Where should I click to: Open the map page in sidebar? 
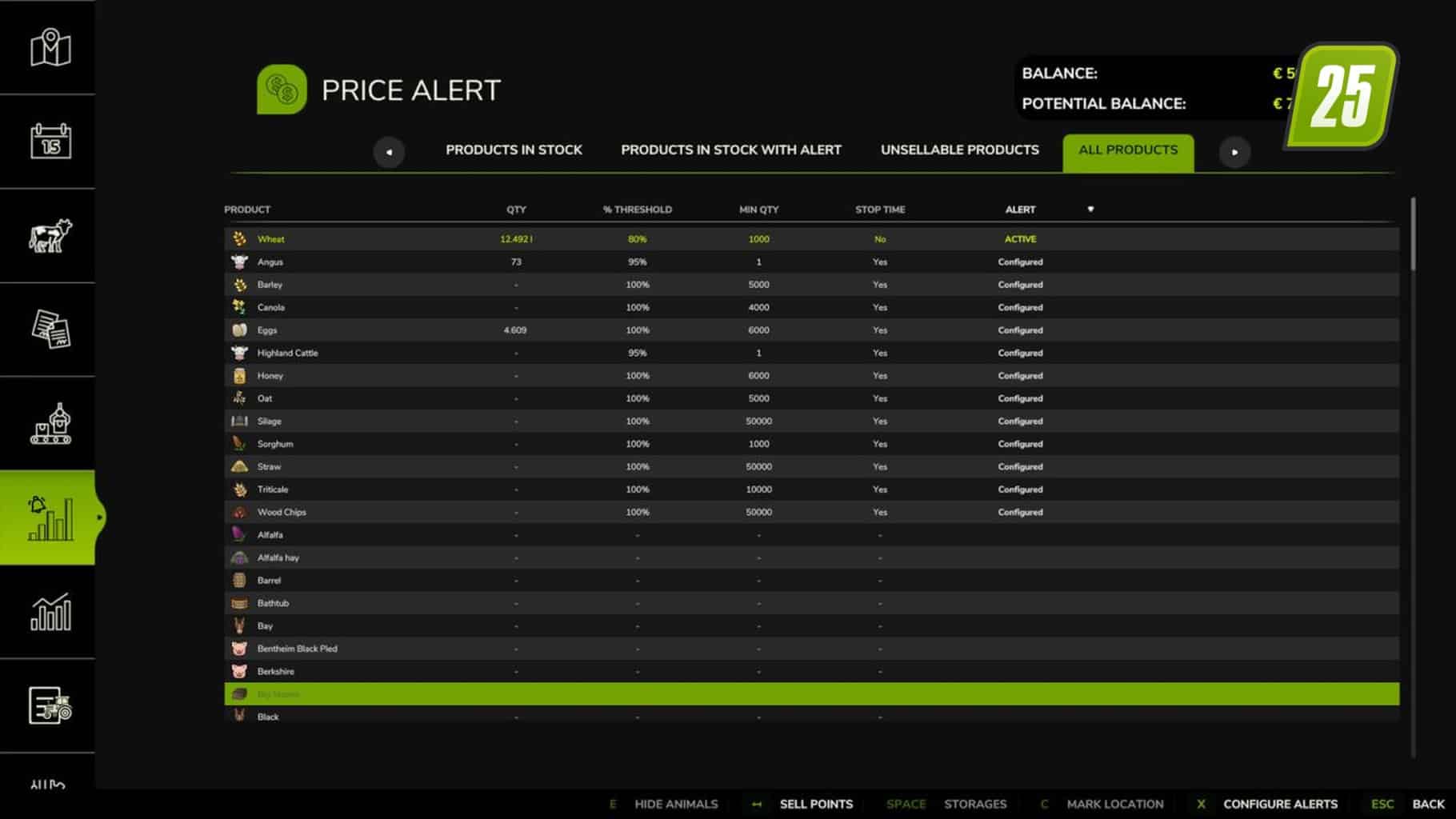[x=50, y=47]
